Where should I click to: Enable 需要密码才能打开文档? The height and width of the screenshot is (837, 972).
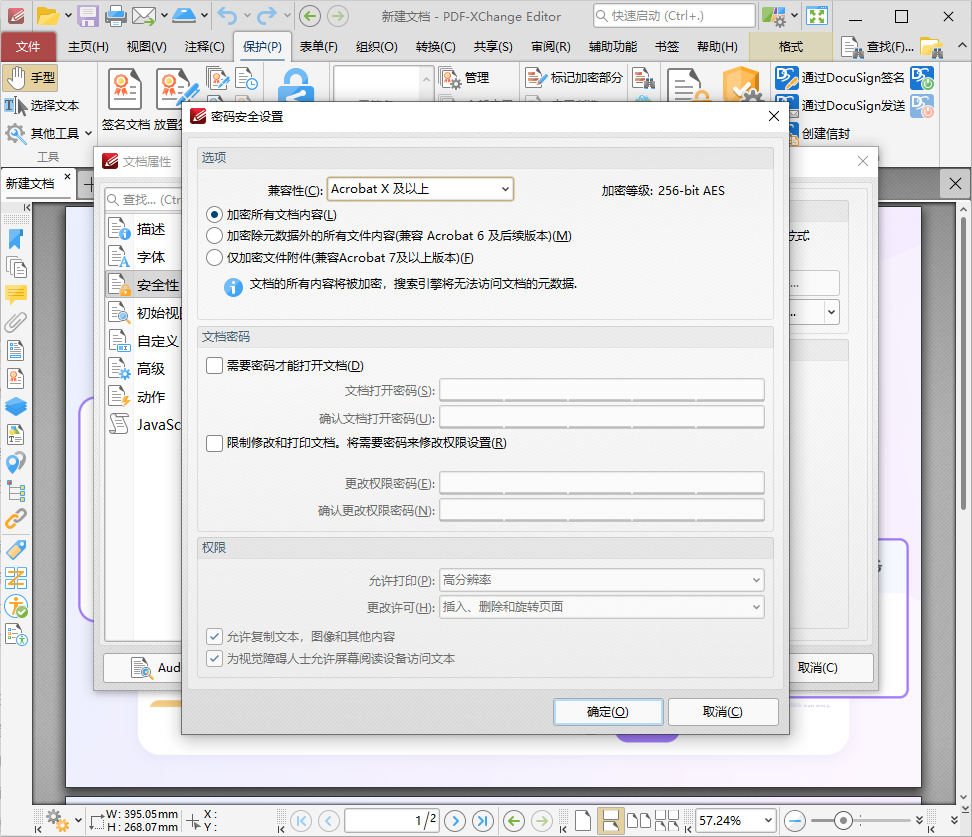(x=214, y=365)
